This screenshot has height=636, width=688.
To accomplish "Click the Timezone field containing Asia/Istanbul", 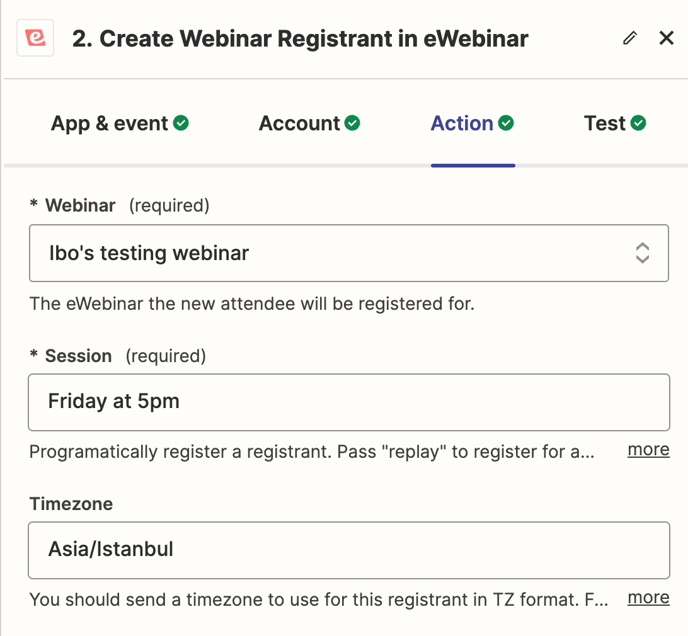I will tap(348, 549).
